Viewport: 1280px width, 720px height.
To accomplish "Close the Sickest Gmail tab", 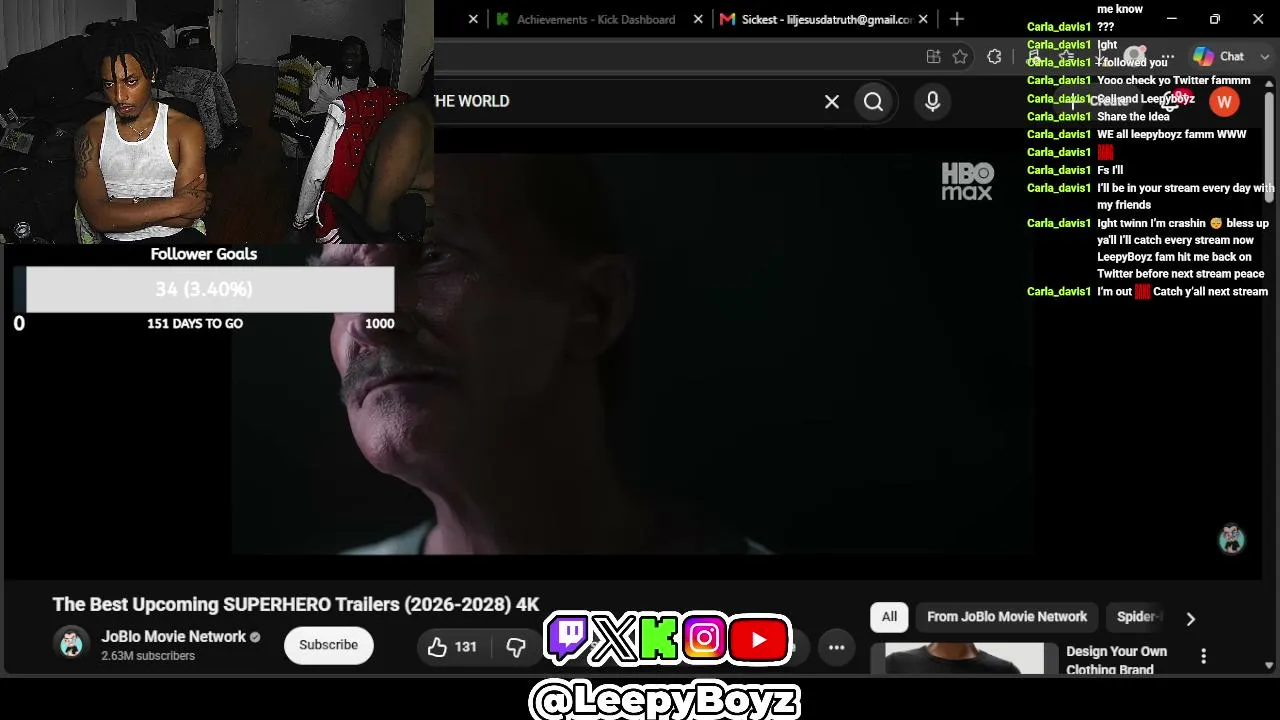I will (923, 19).
